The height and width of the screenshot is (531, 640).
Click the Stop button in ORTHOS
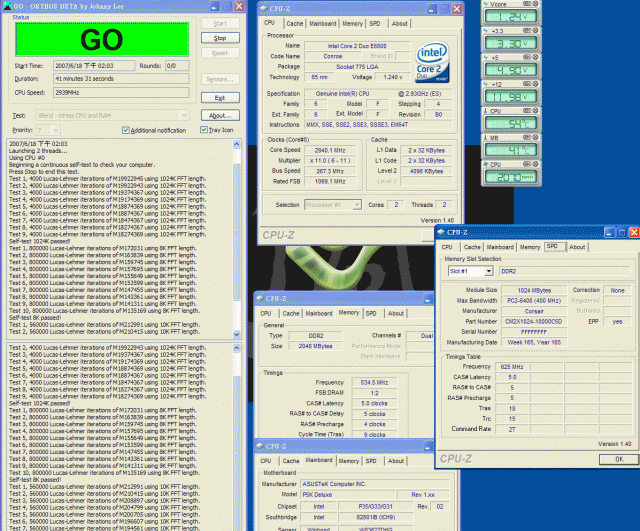point(220,38)
